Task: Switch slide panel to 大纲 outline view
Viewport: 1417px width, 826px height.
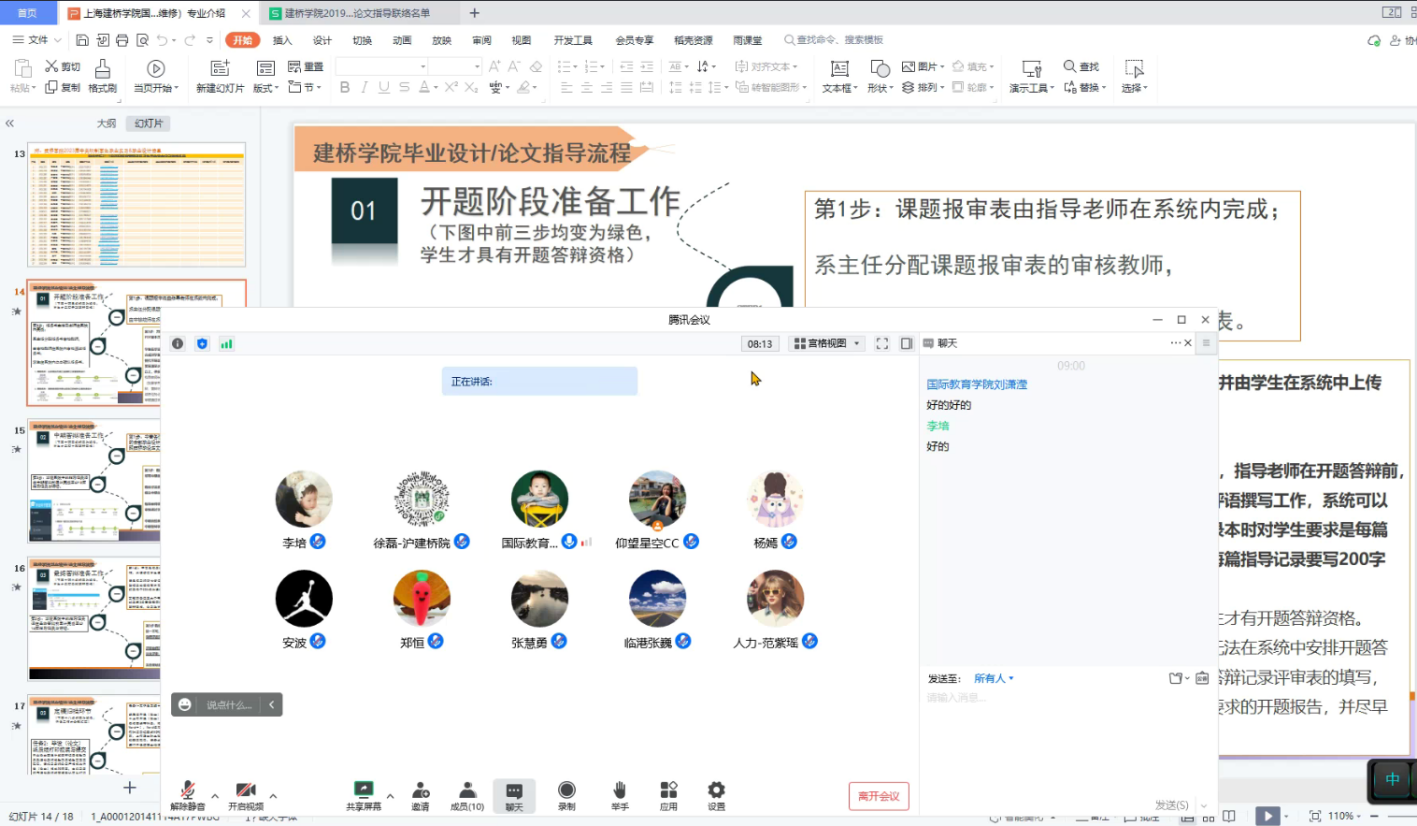Action: [106, 124]
